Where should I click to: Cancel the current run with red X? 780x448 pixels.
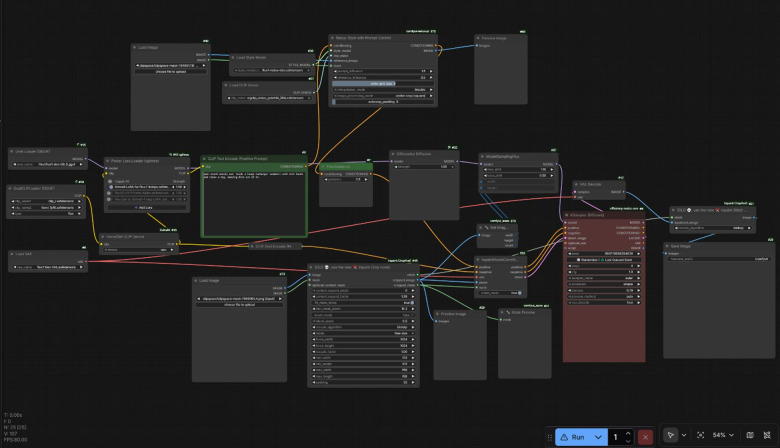tap(645, 437)
